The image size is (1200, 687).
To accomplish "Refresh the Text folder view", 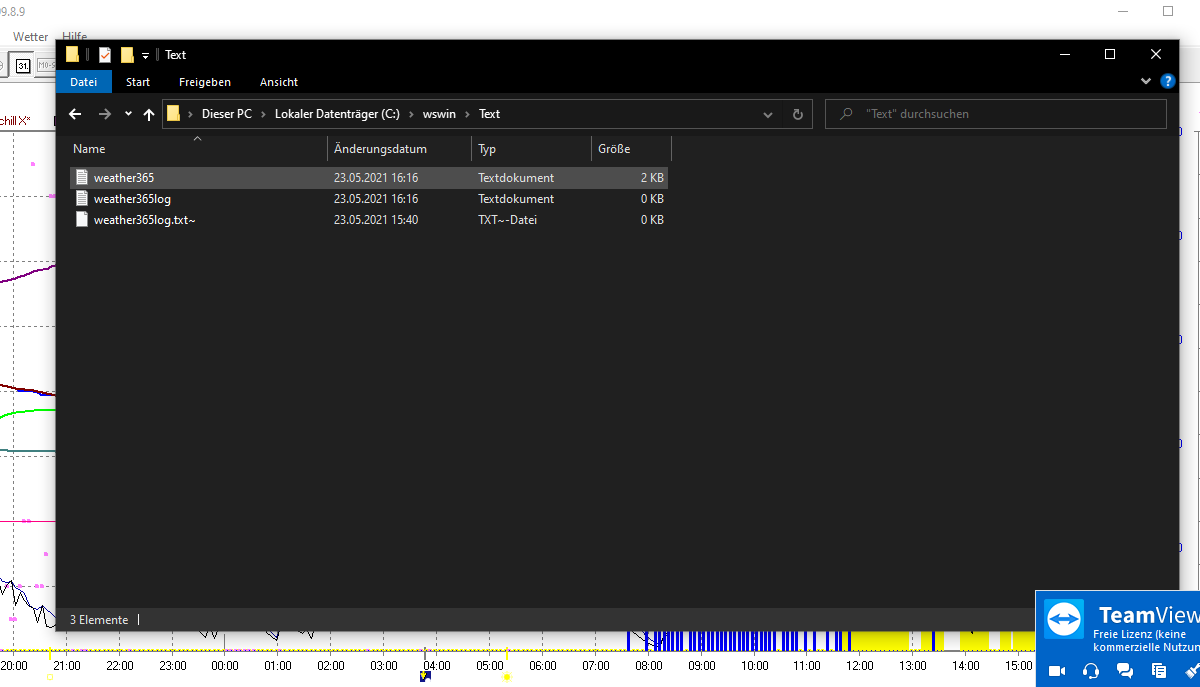I will click(x=797, y=114).
